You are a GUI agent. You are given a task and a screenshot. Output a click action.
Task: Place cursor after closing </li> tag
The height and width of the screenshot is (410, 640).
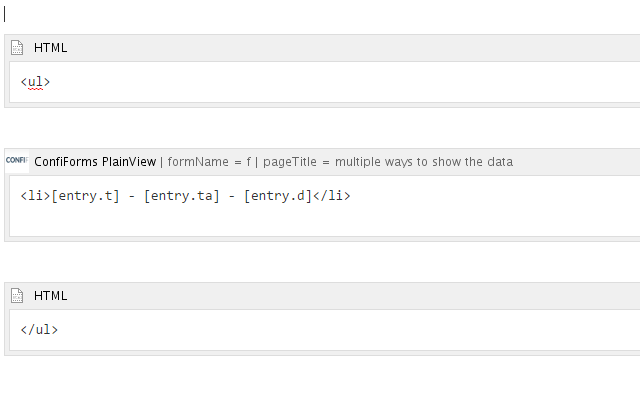351,196
